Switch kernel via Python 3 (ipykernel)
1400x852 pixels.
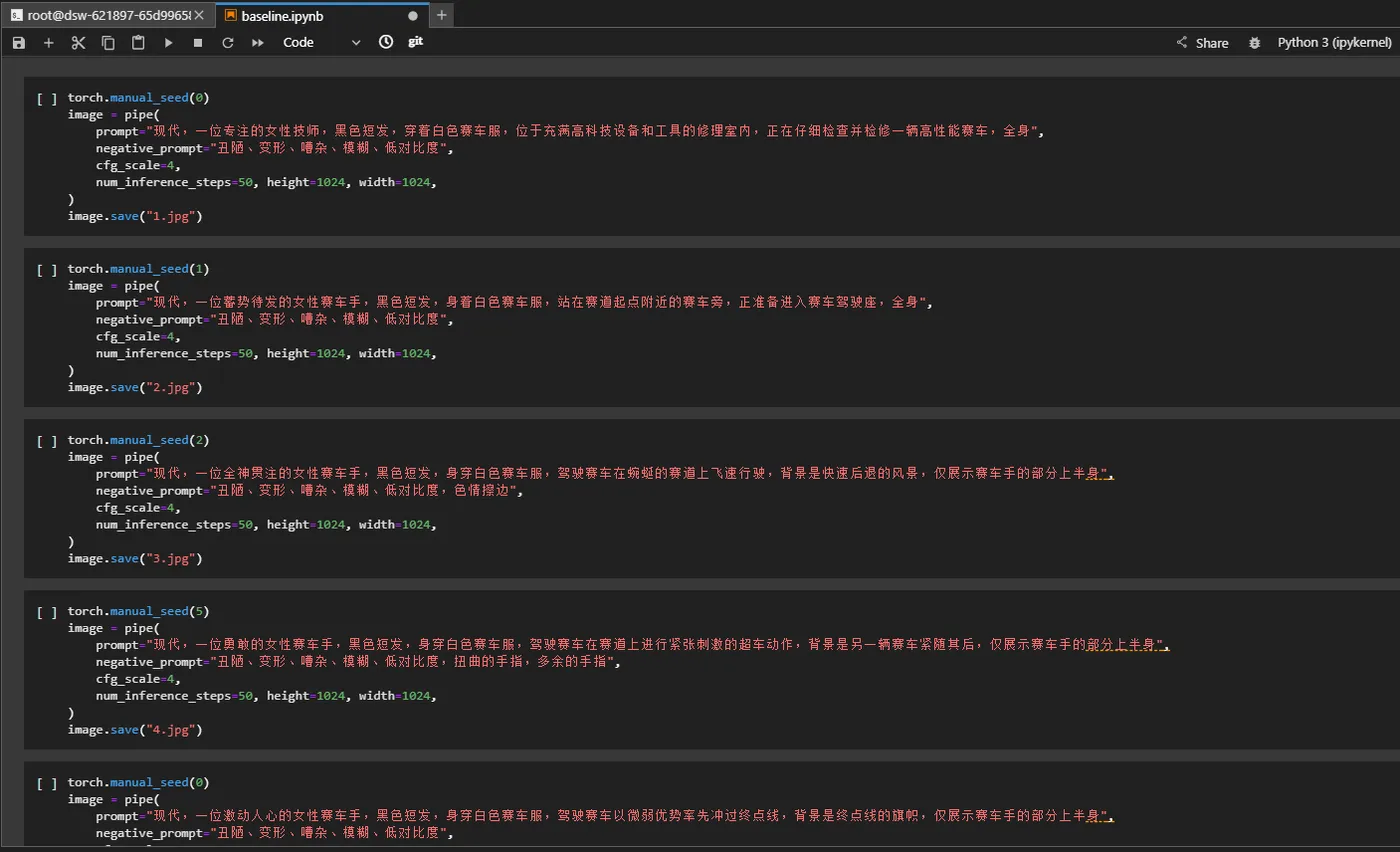pos(1334,43)
